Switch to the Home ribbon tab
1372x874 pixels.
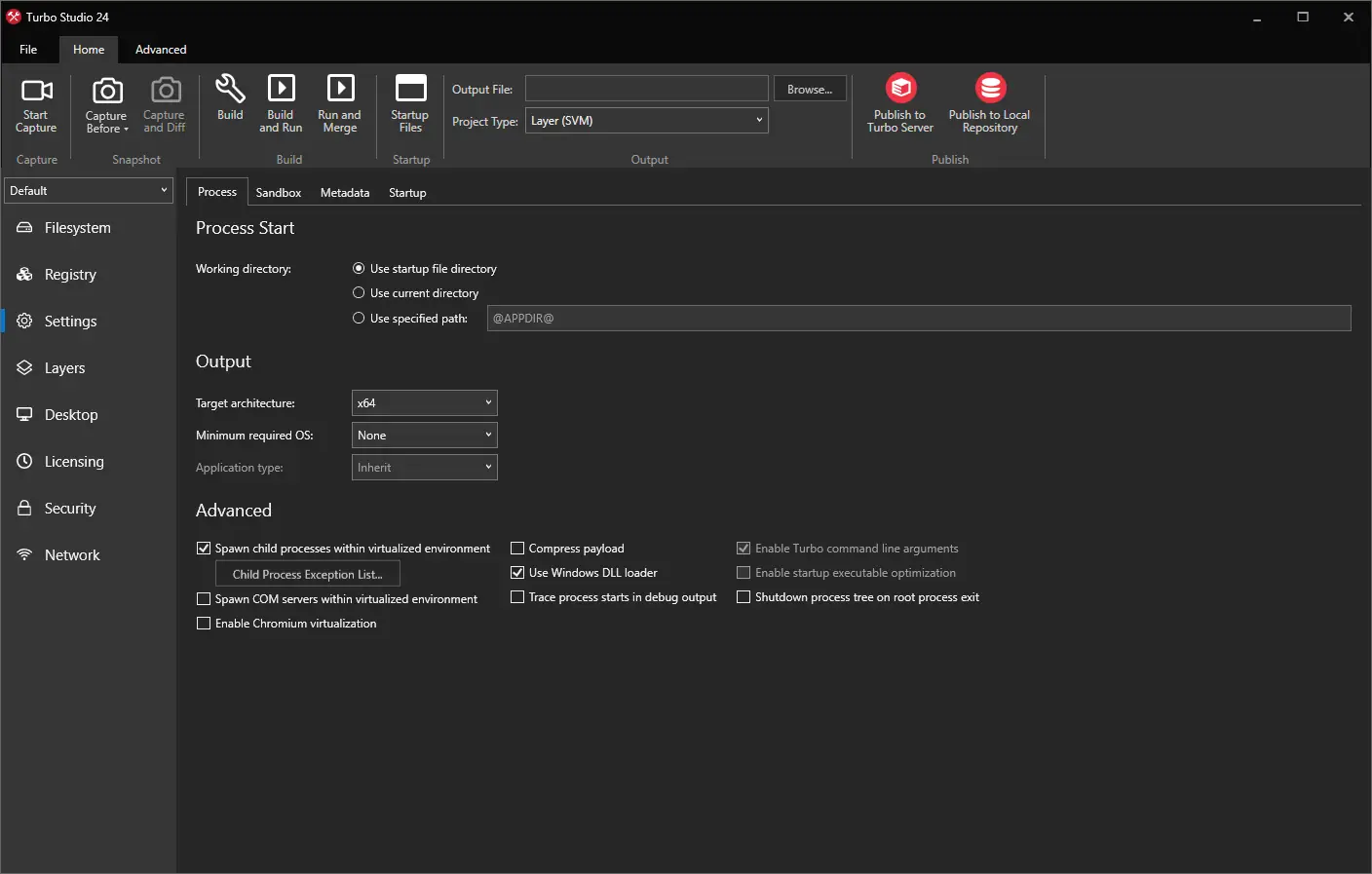click(89, 50)
